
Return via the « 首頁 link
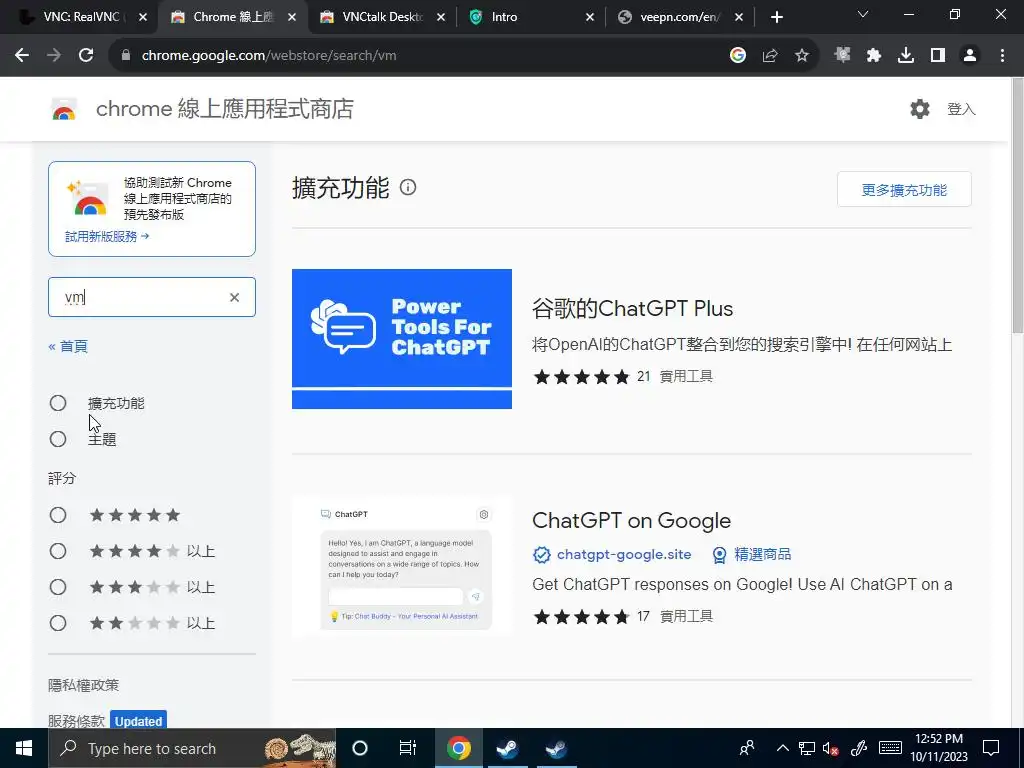(x=68, y=346)
